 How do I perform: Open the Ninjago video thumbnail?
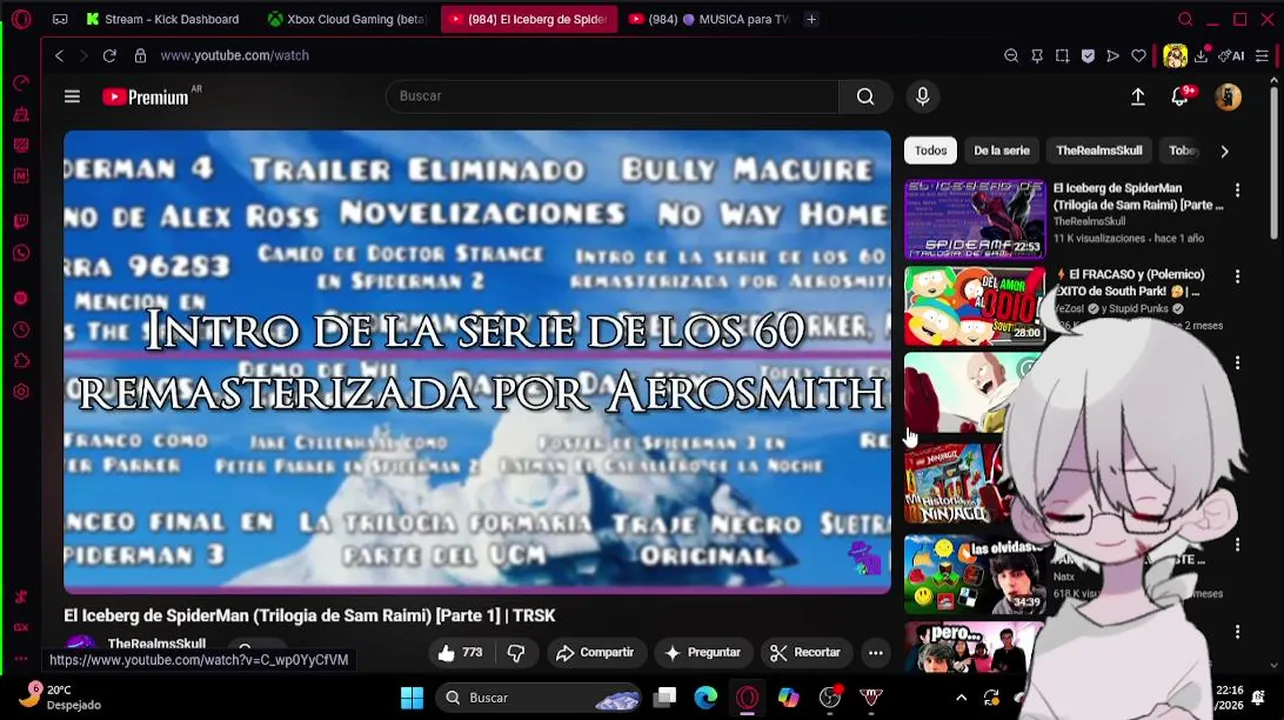pyautogui.click(x=958, y=483)
